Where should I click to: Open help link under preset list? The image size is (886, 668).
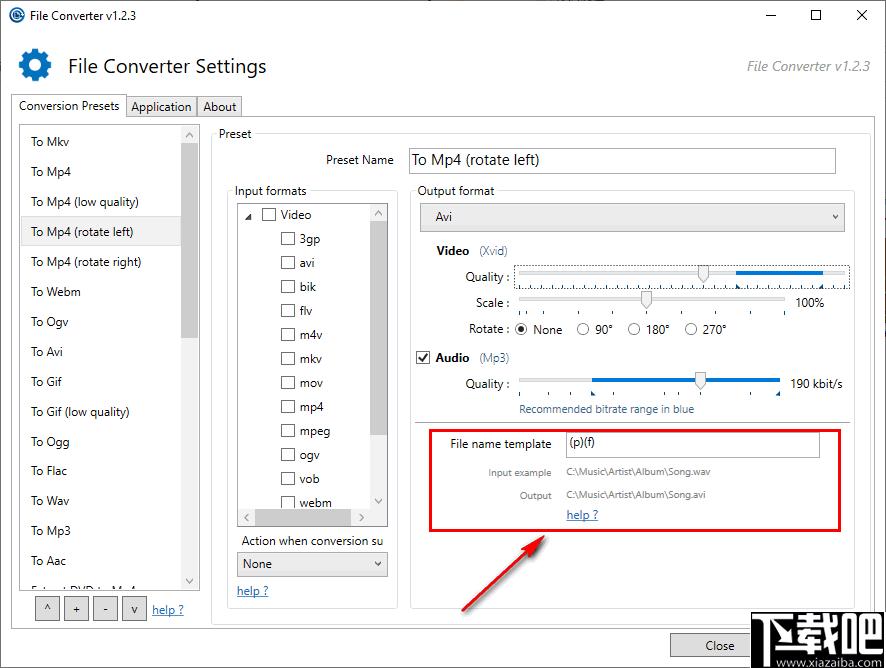pyautogui.click(x=168, y=610)
